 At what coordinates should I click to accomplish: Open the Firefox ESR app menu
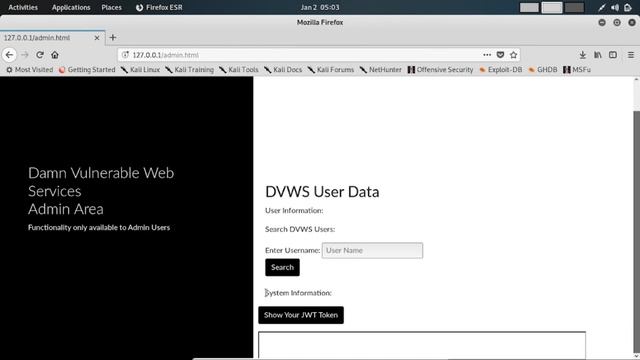(159, 7)
